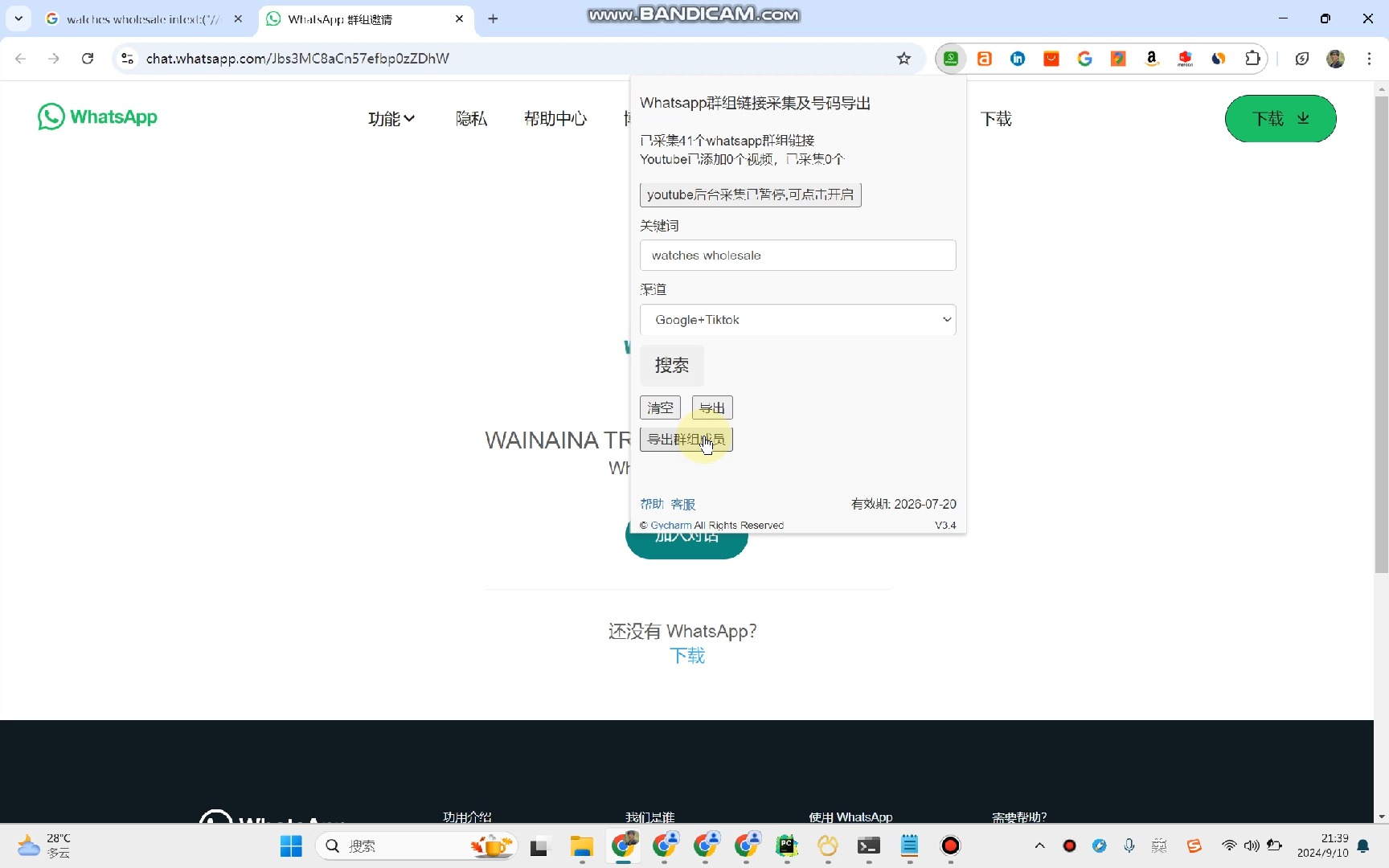Open the Chrome profile avatar
This screenshot has height=868, width=1389.
click(1336, 59)
